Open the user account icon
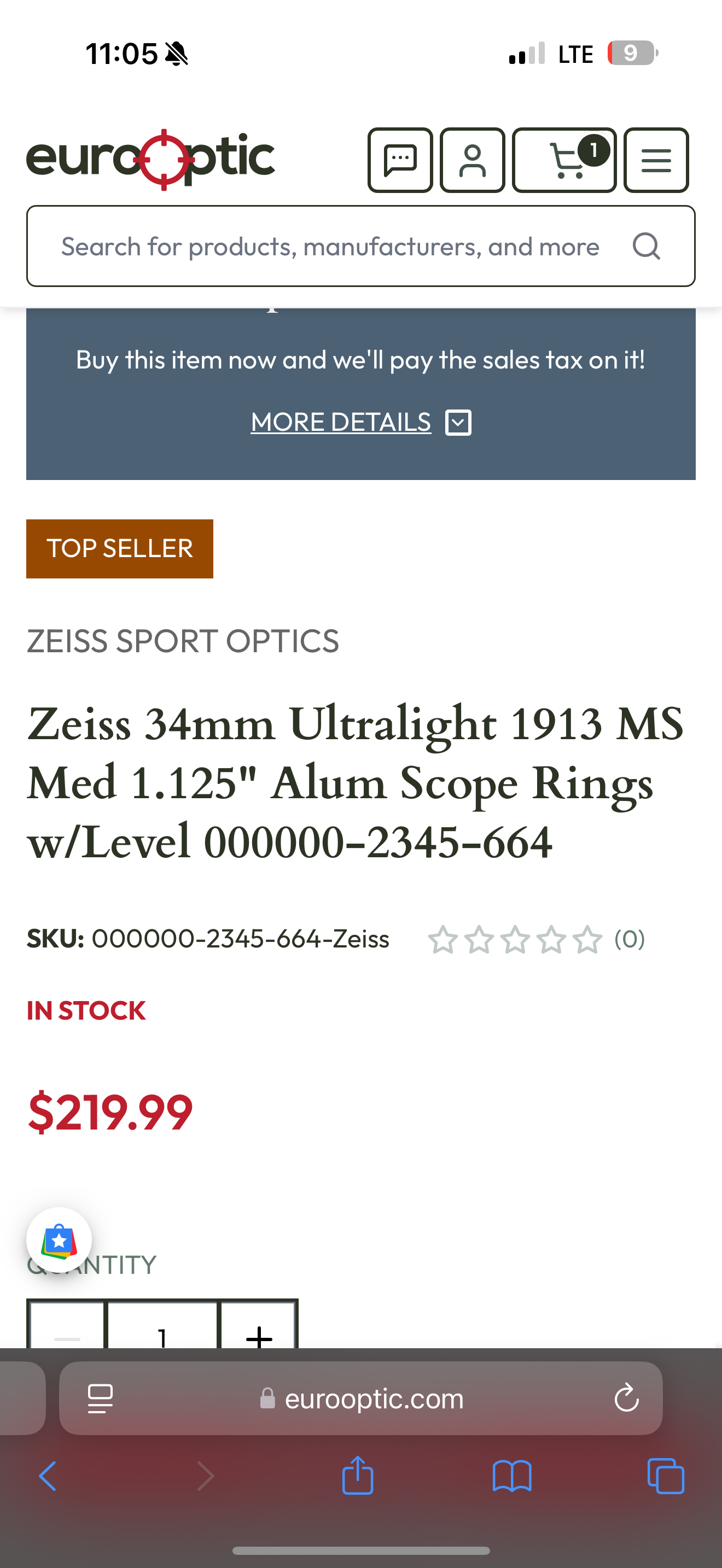 [x=473, y=160]
